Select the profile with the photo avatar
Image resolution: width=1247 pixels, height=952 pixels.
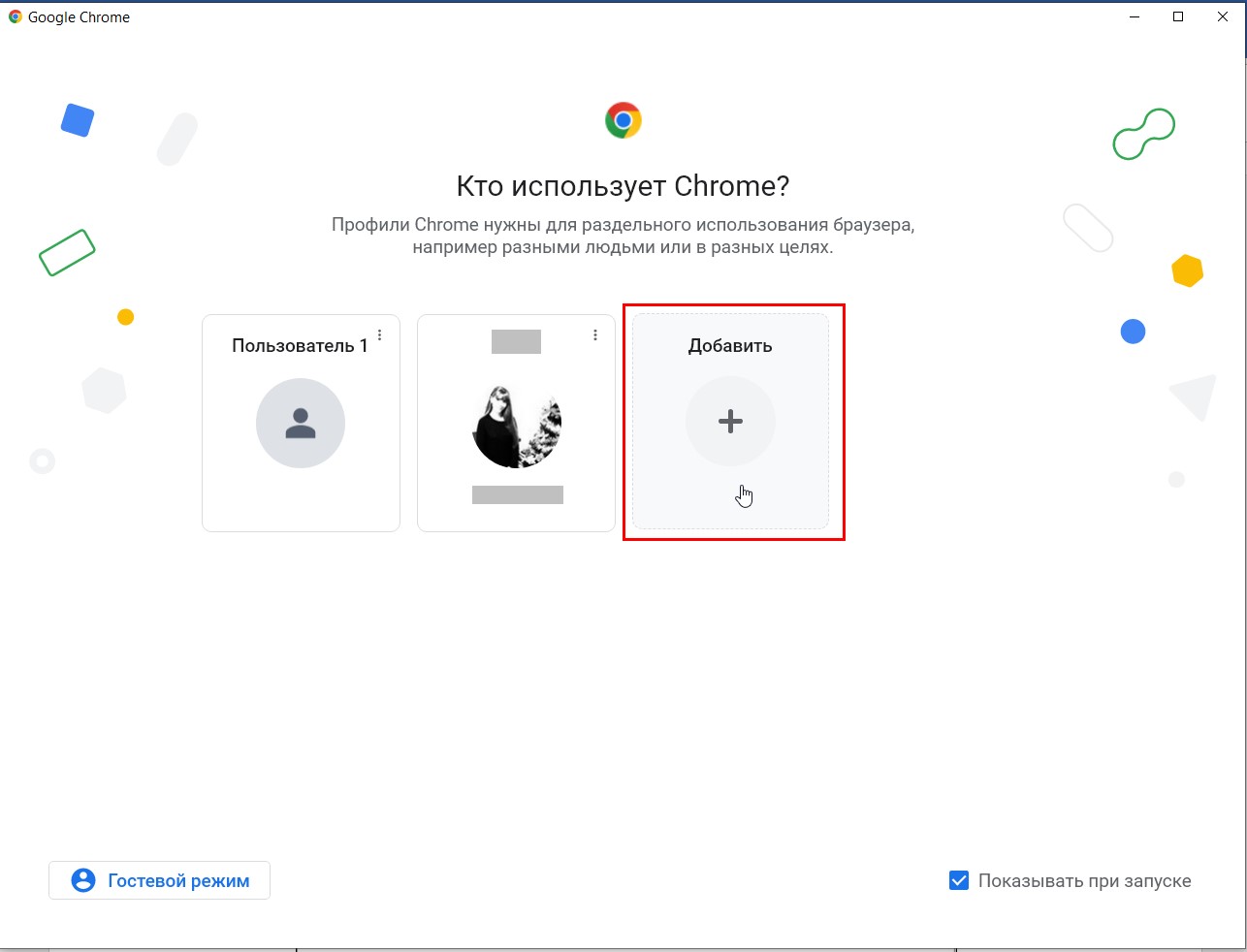pos(516,423)
